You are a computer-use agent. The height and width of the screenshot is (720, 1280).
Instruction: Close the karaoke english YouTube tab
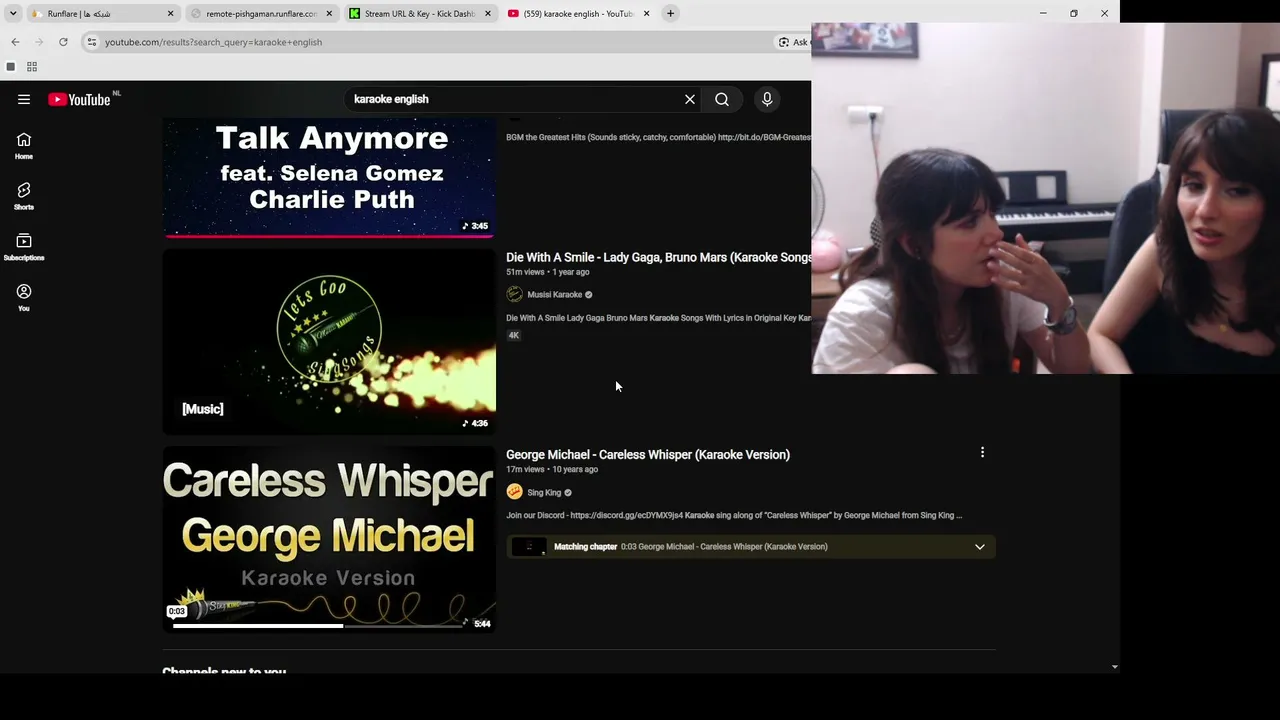[x=646, y=14]
